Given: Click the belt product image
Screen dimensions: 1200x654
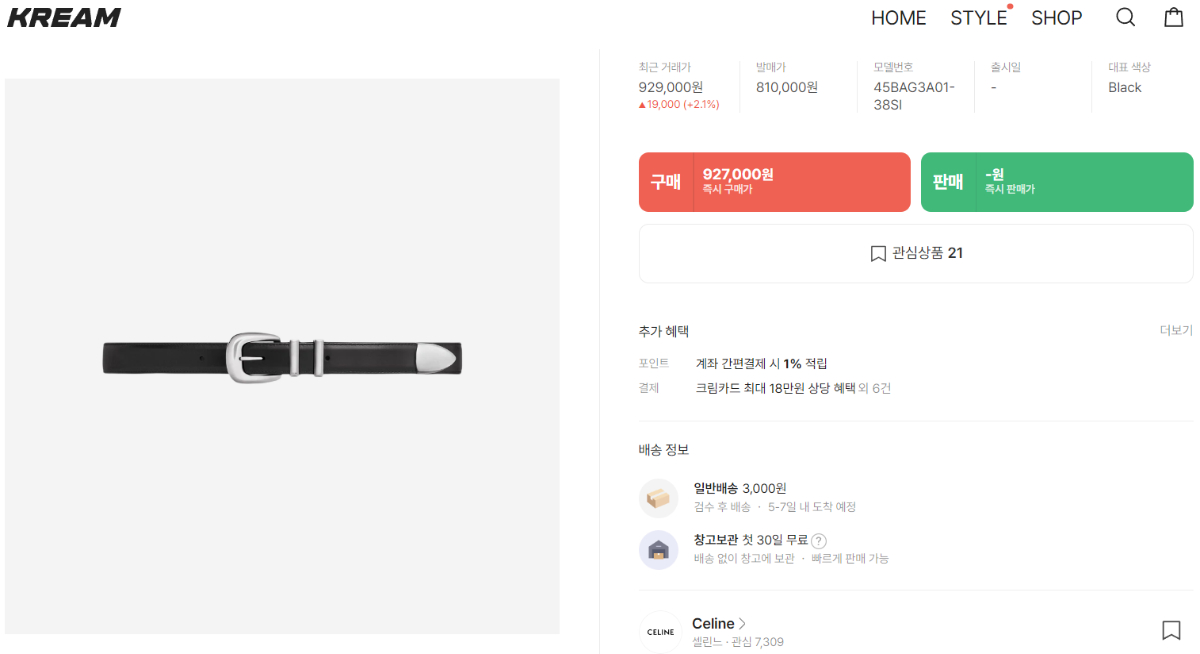Looking at the screenshot, I should [282, 356].
